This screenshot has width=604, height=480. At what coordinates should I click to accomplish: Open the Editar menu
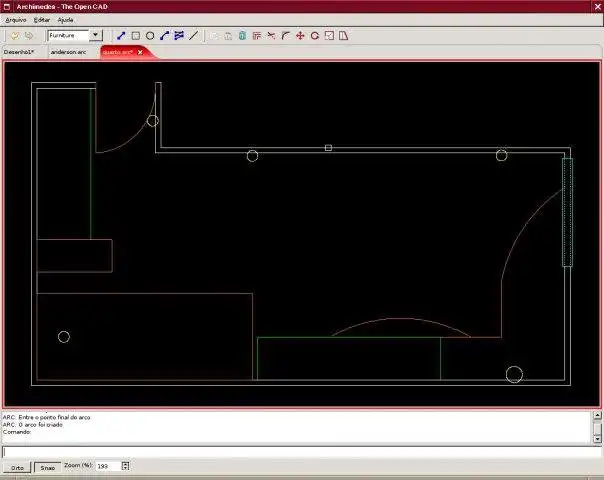click(42, 20)
